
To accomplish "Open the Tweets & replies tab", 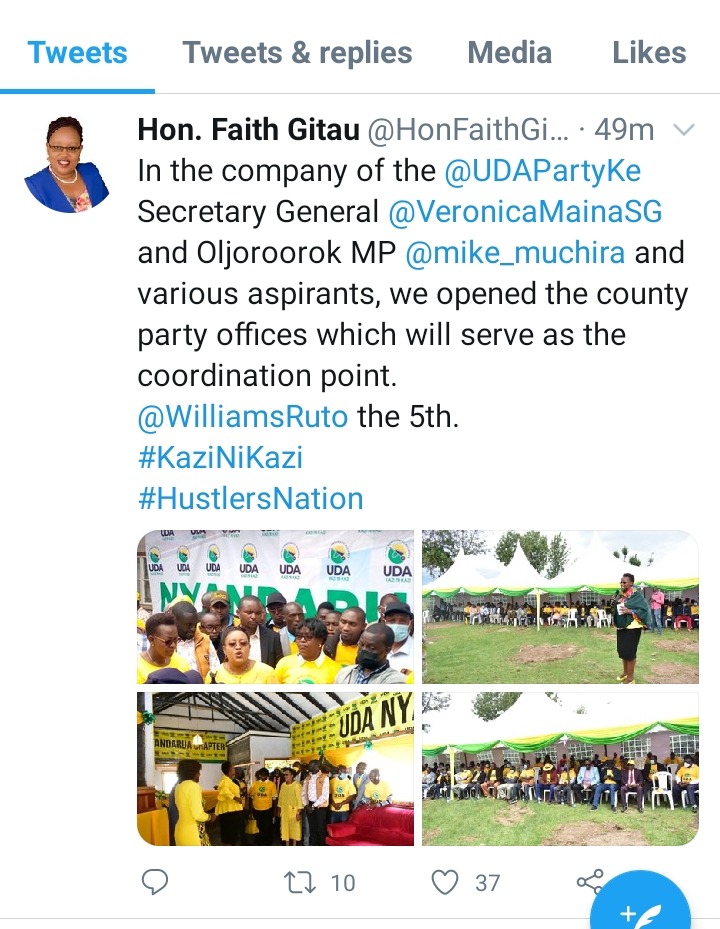I will point(297,52).
